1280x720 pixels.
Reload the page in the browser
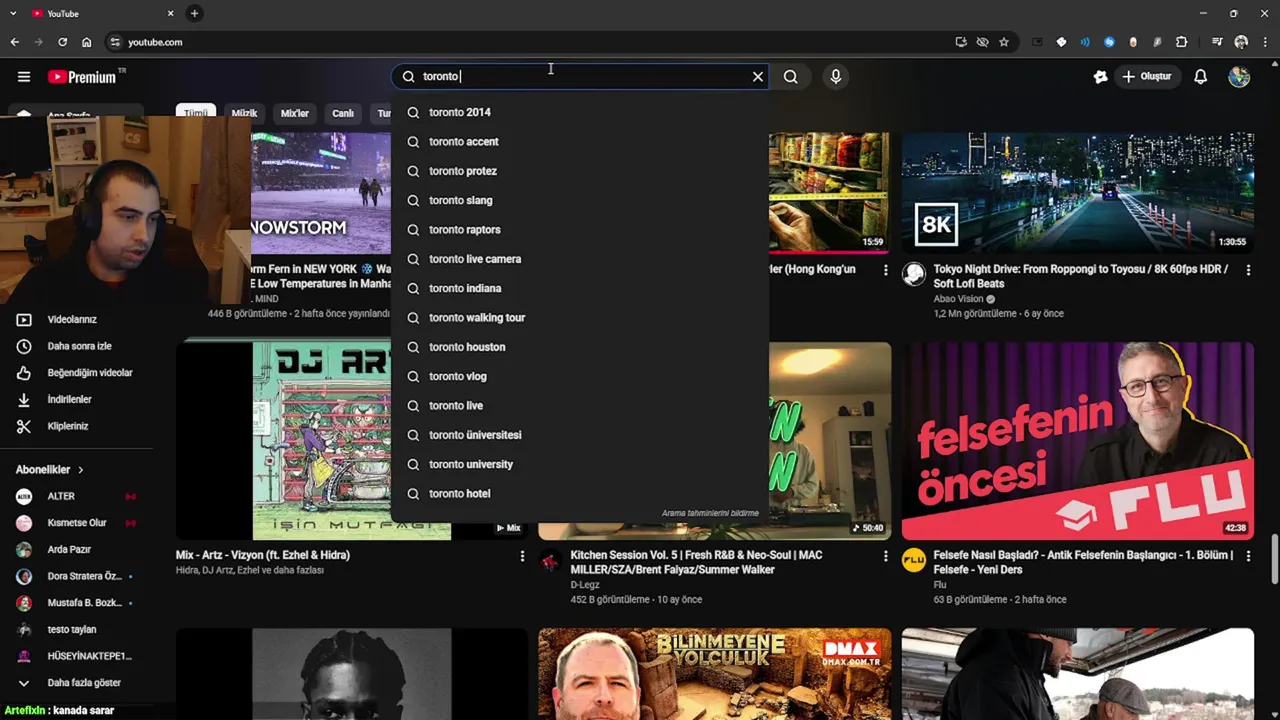click(62, 42)
